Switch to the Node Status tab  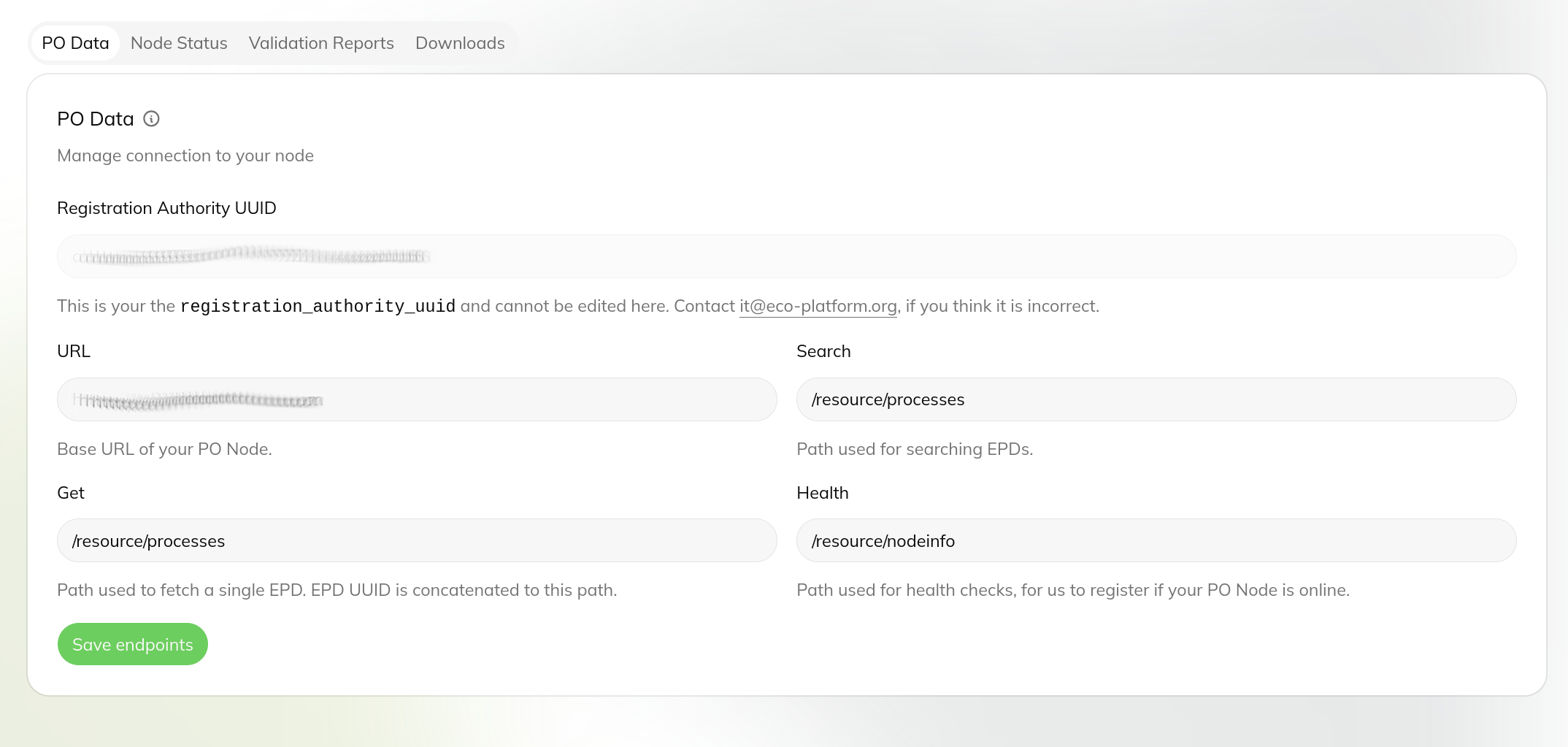click(179, 43)
